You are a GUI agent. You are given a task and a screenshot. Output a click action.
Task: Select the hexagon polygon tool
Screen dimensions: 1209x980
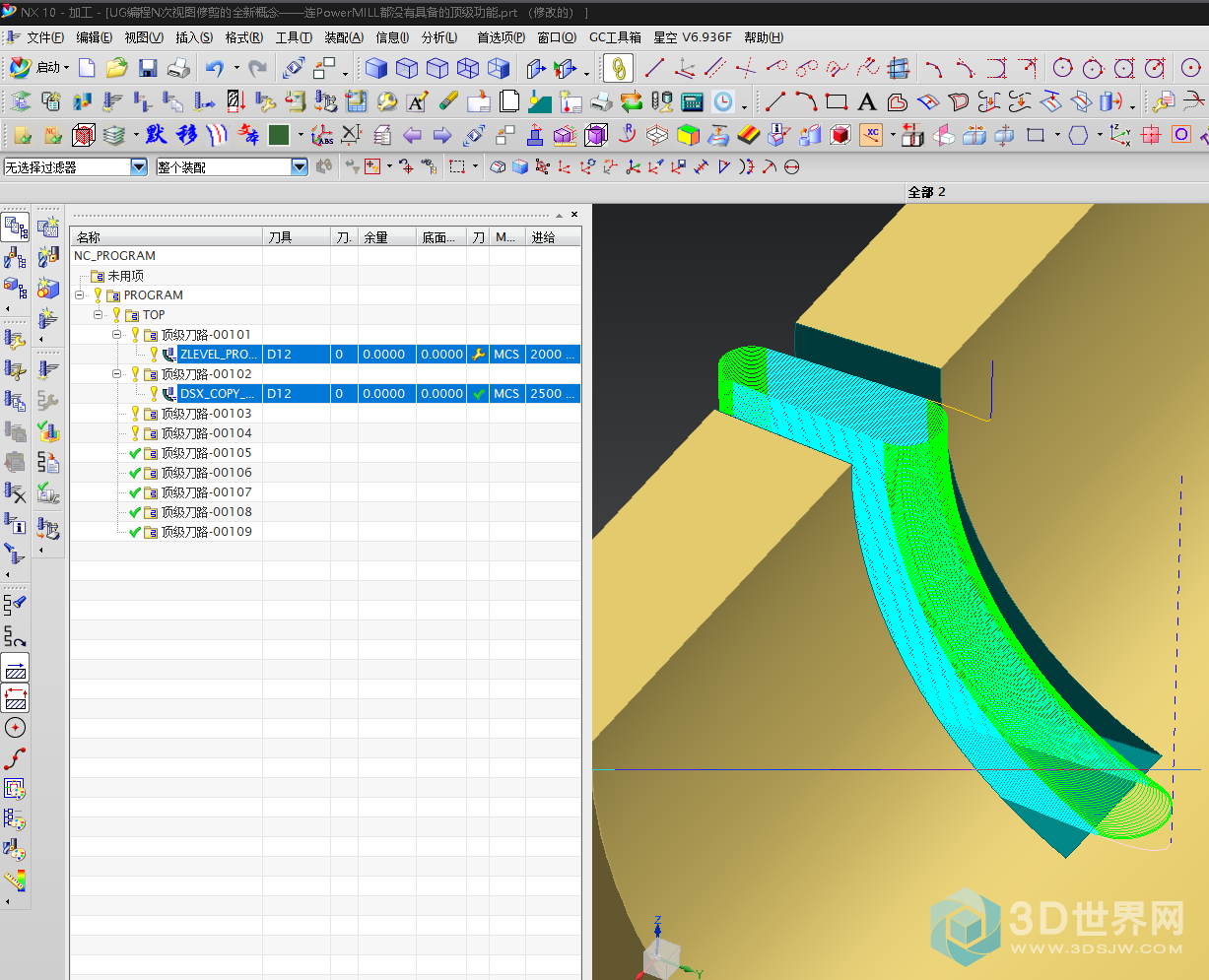1079,135
